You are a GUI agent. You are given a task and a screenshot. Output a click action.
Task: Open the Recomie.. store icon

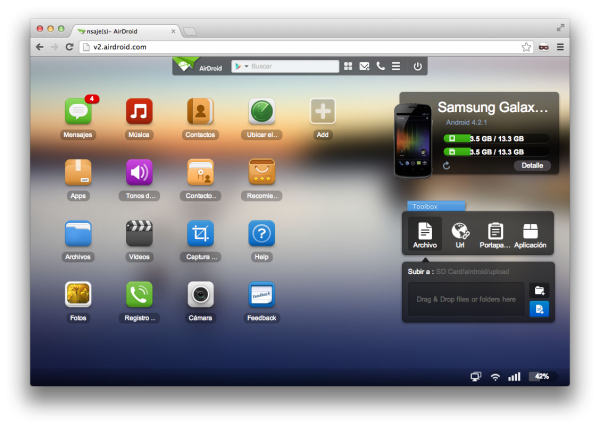point(262,172)
